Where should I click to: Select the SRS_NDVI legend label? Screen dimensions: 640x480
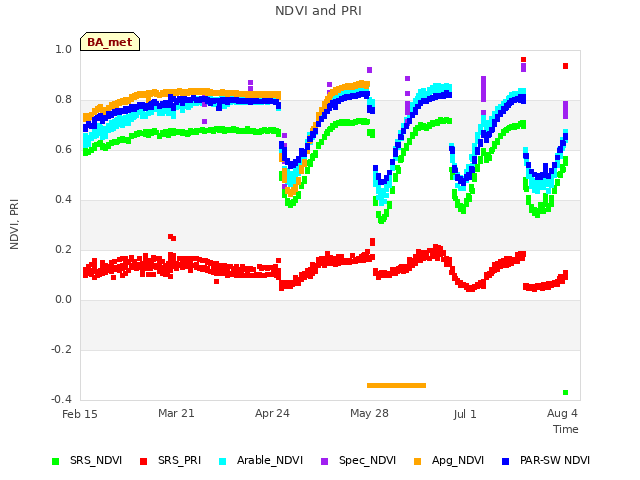pyautogui.click(x=96, y=460)
